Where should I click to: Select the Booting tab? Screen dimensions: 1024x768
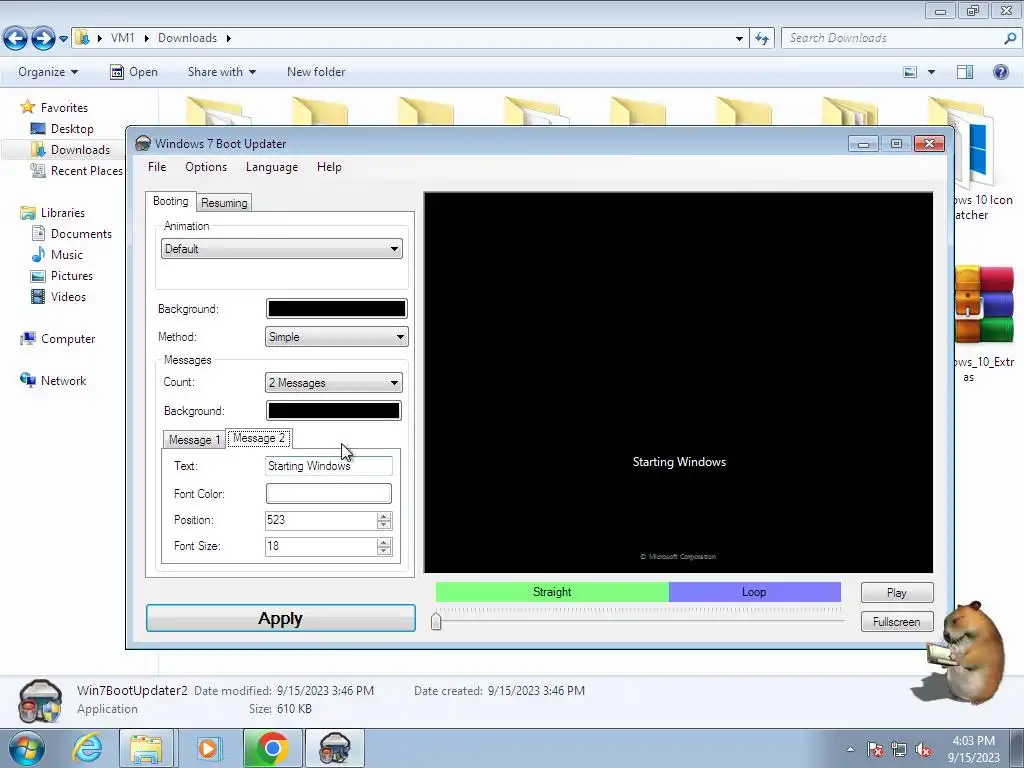[170, 201]
